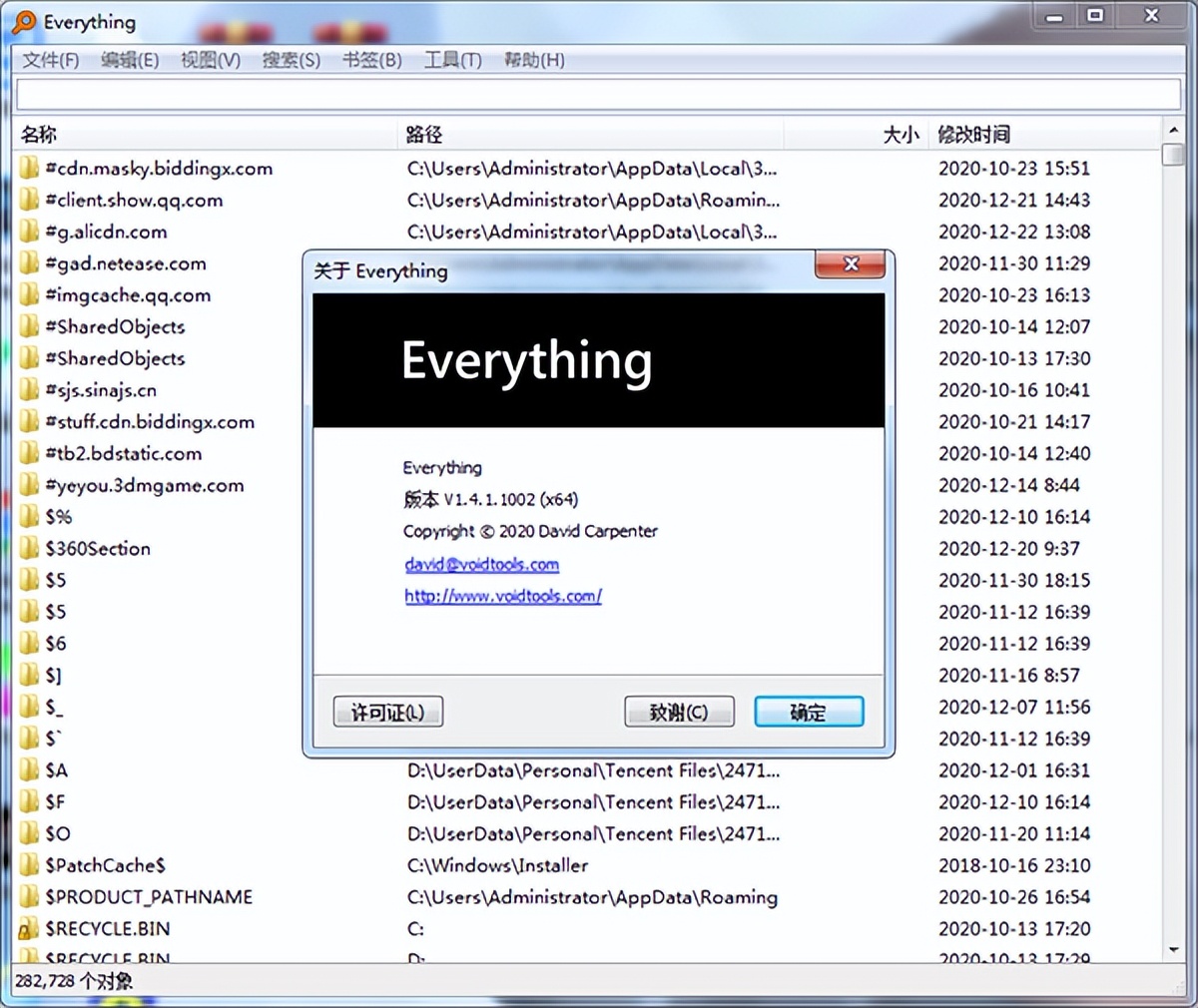Click the path cell of $PRODUCT_PATHNAME row
Screen dimensions: 1198x1008
[592, 897]
